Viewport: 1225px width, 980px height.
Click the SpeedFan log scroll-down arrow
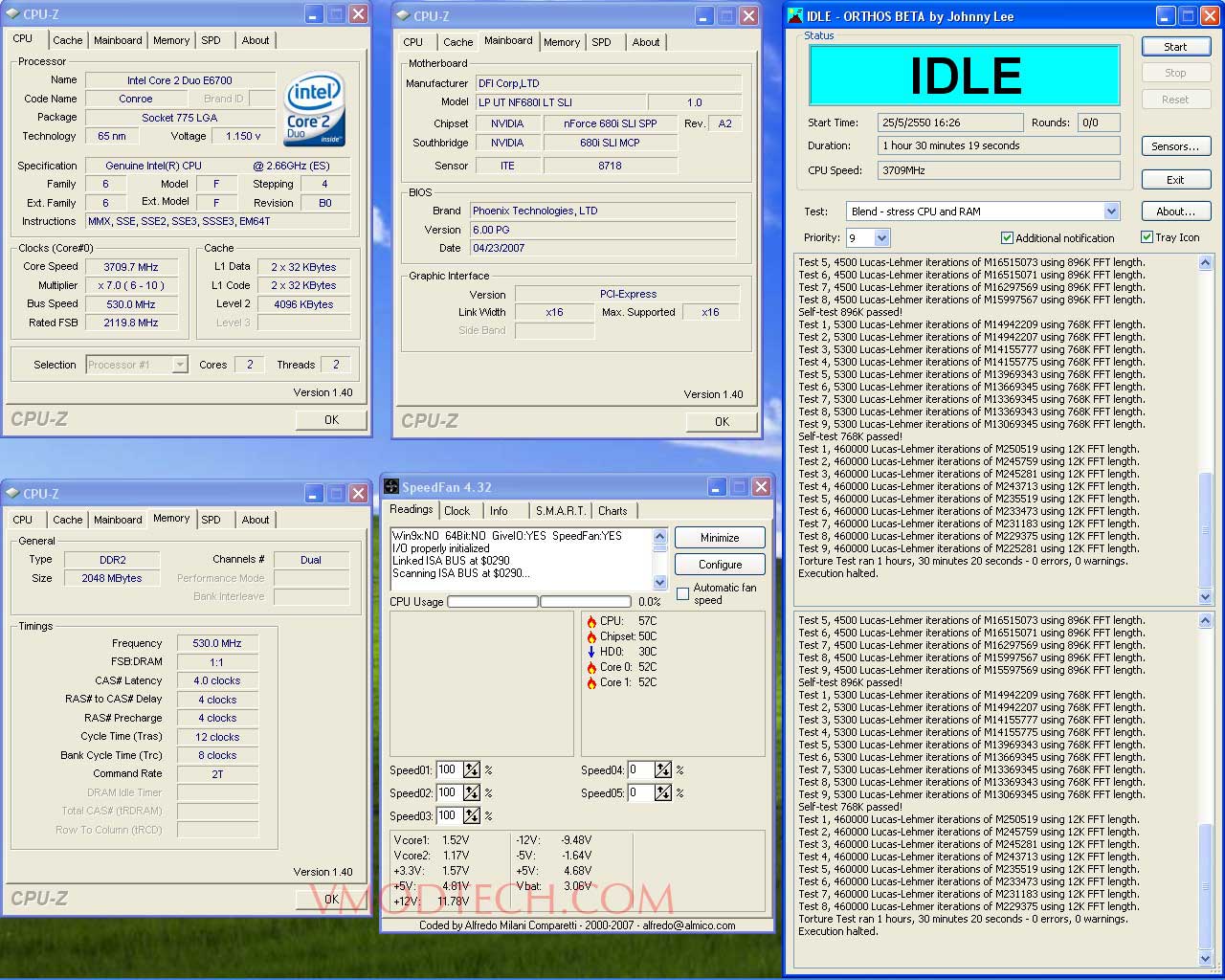coord(659,583)
